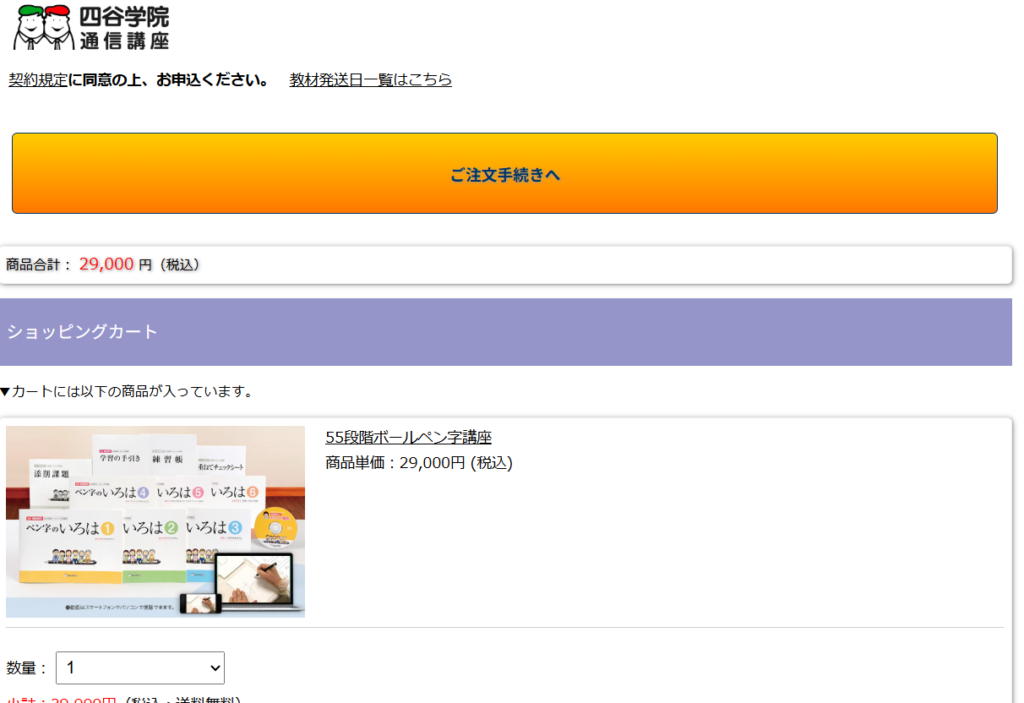Open the 数量 quantity dropdown
1024x703 pixels.
[x=140, y=668]
